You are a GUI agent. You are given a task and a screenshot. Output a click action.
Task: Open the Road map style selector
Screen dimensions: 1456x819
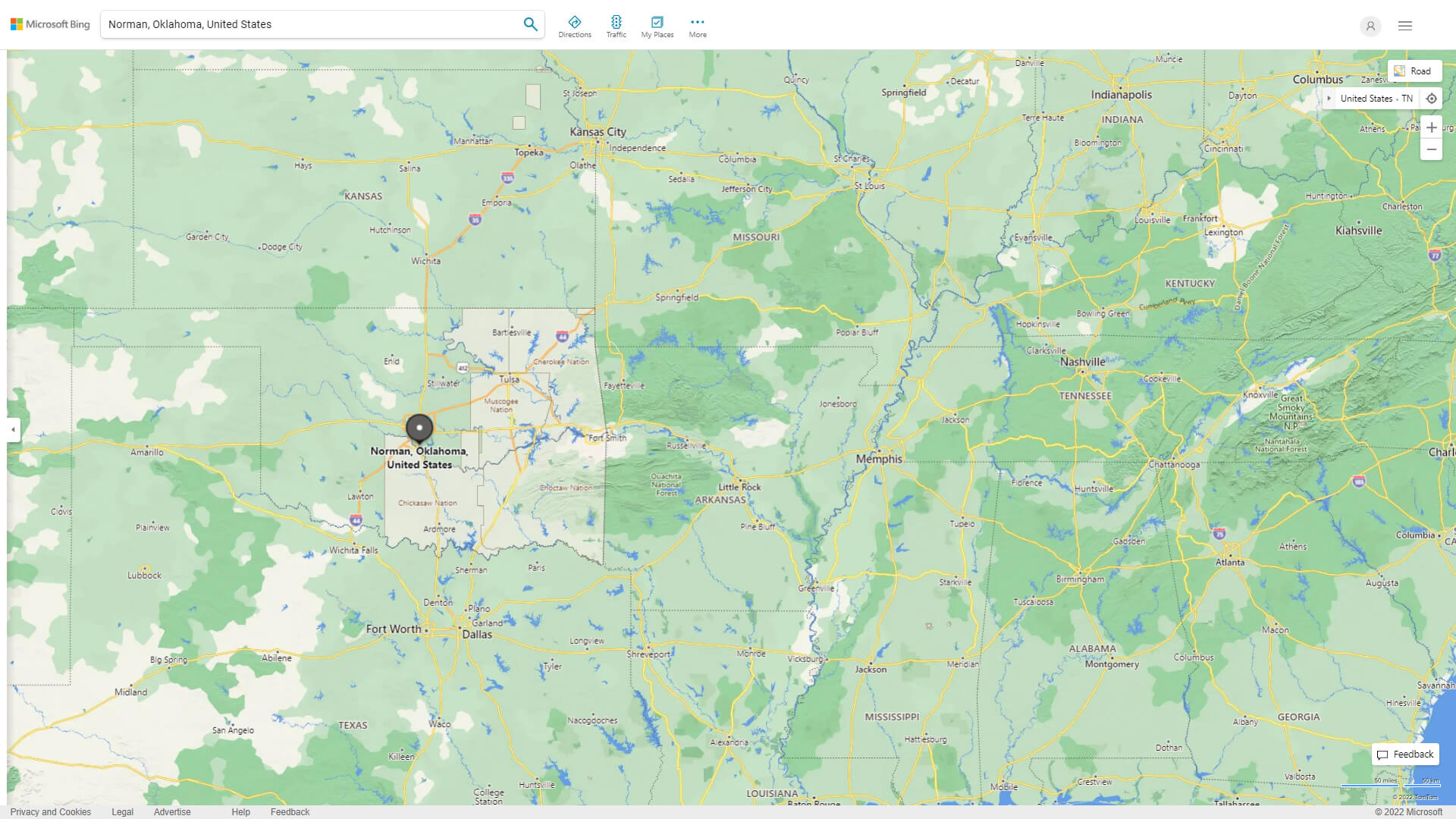(1414, 71)
